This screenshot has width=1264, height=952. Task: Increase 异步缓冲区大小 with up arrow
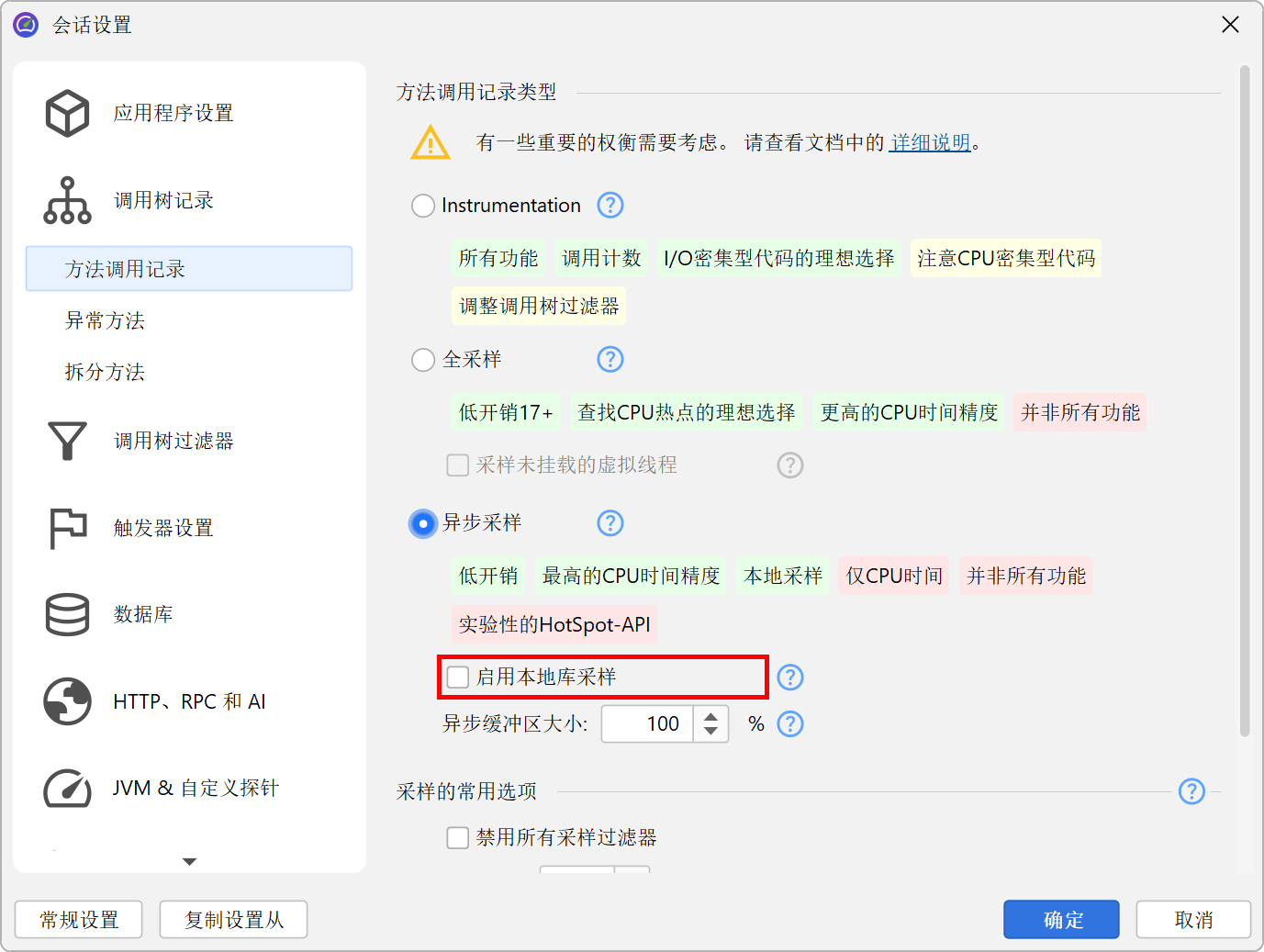pos(710,717)
